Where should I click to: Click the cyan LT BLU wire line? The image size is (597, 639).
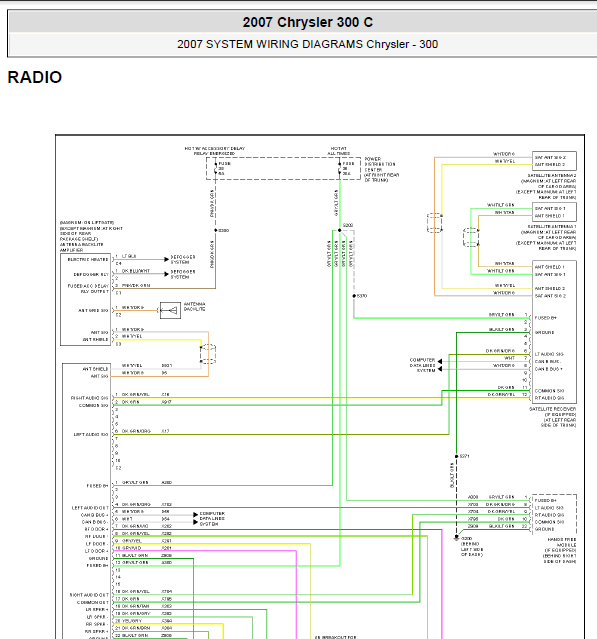click(139, 259)
